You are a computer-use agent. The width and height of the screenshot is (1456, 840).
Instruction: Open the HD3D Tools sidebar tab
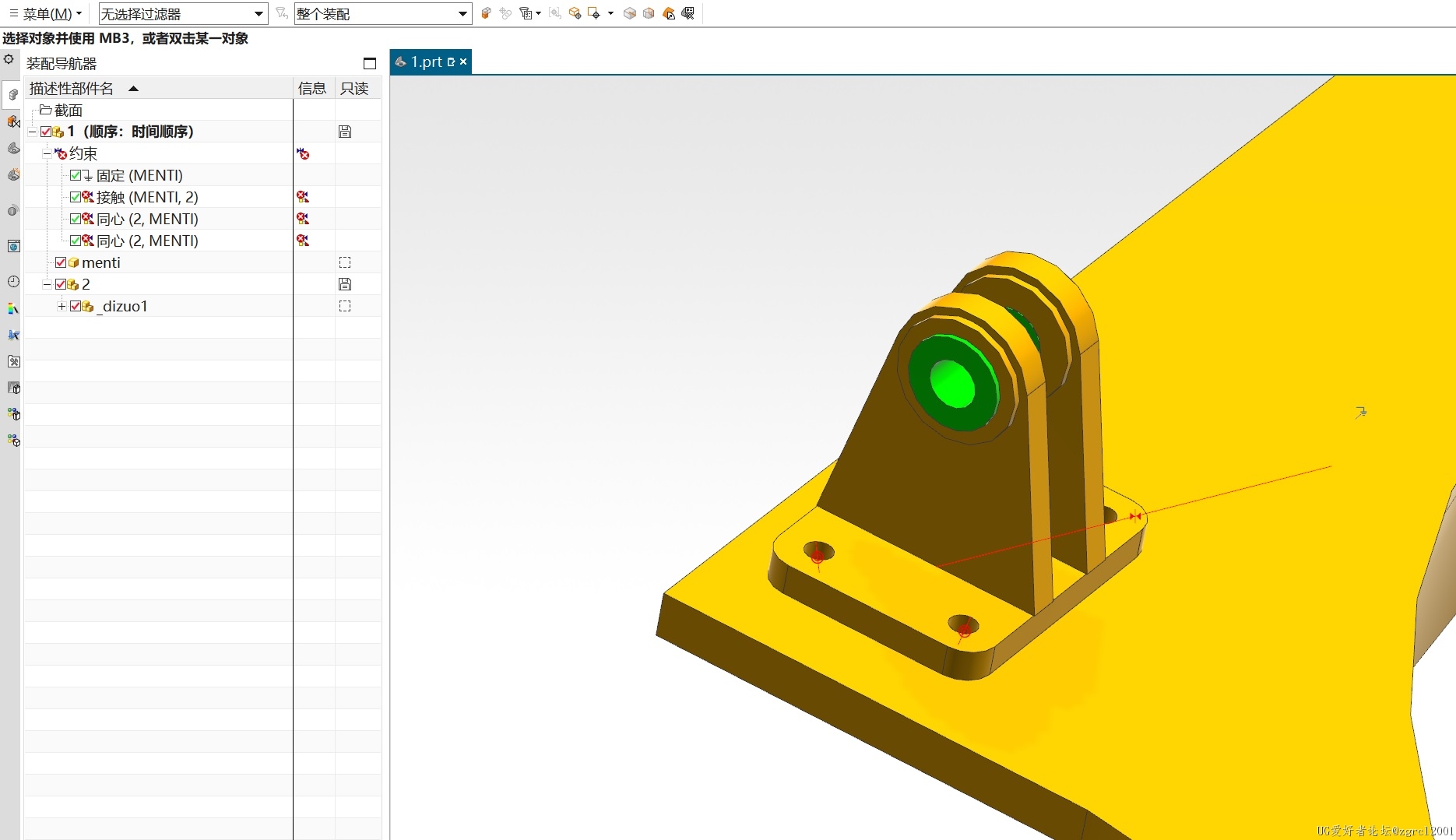tap(12, 211)
